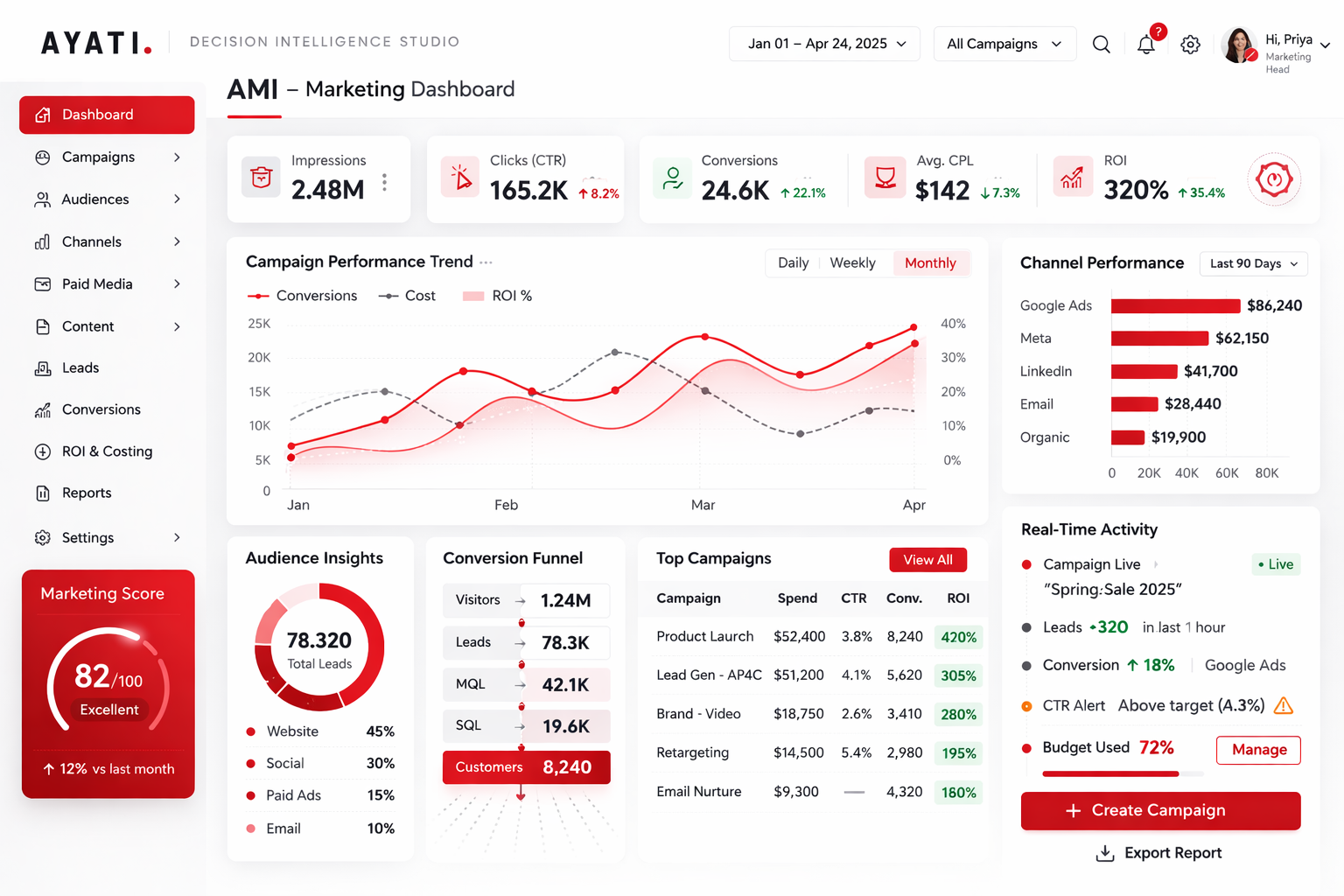Open the Impressions card options menu
Image resolution: width=1344 pixels, height=896 pixels.
click(383, 181)
